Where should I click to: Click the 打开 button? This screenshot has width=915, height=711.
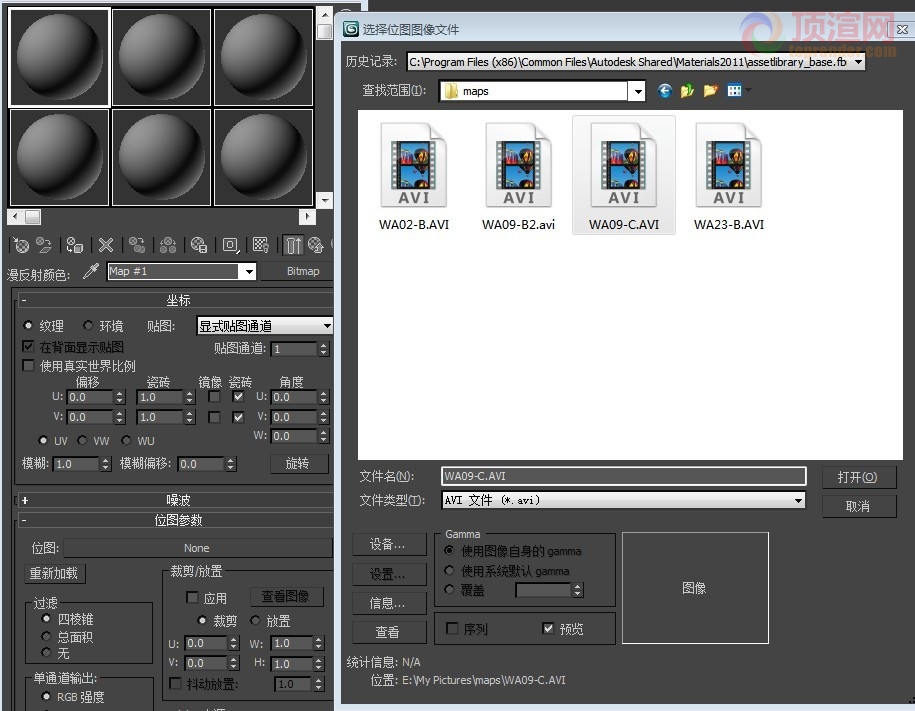coord(858,477)
